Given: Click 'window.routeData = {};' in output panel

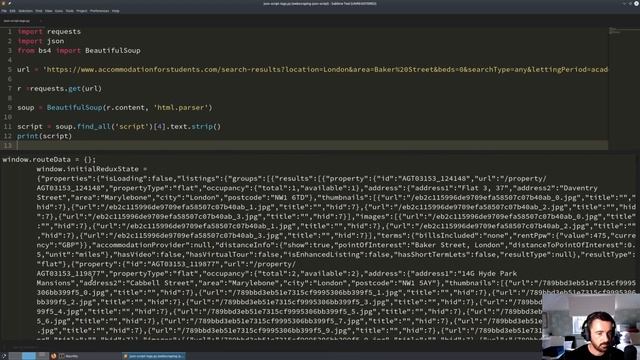Looking at the screenshot, I should (49, 160).
